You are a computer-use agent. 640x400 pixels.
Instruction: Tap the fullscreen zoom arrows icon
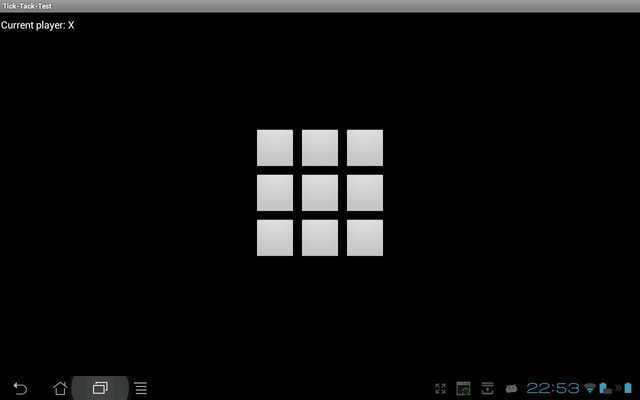pyautogui.click(x=440, y=388)
